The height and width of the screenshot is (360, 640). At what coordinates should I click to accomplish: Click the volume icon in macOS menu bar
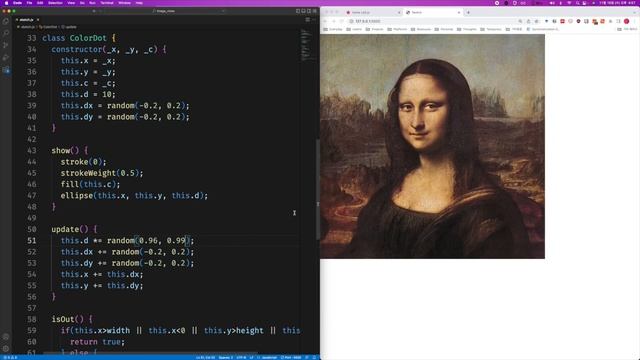coord(552,3)
